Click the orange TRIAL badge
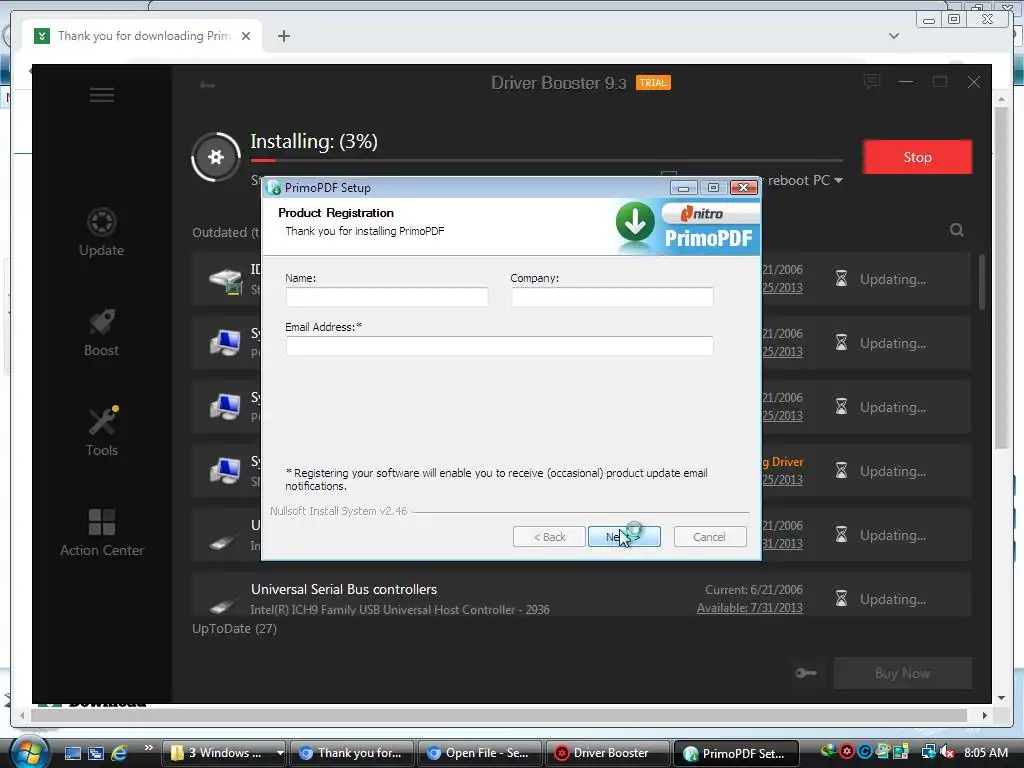This screenshot has width=1024, height=768. [x=652, y=83]
